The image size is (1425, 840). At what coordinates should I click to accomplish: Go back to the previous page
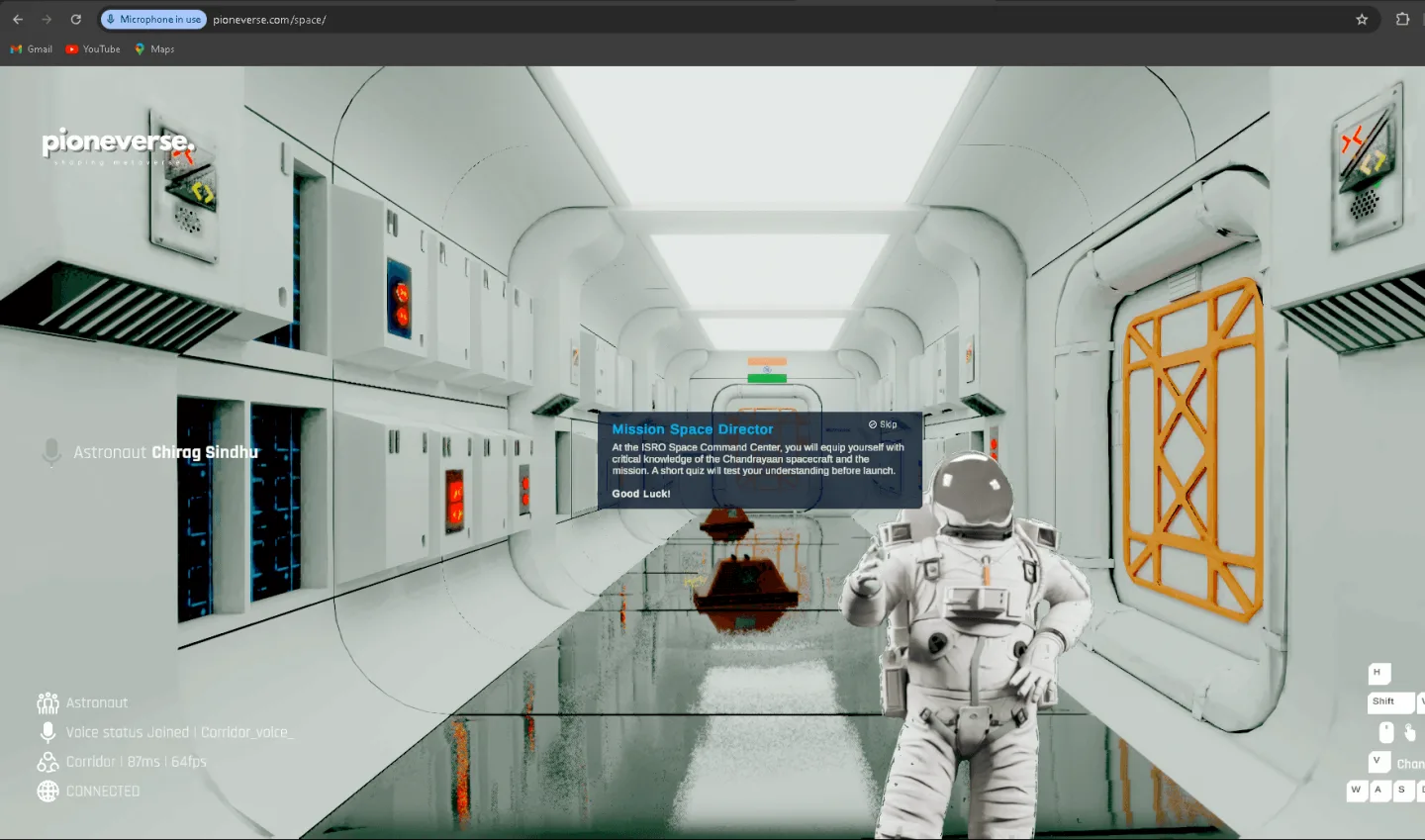click(x=18, y=19)
